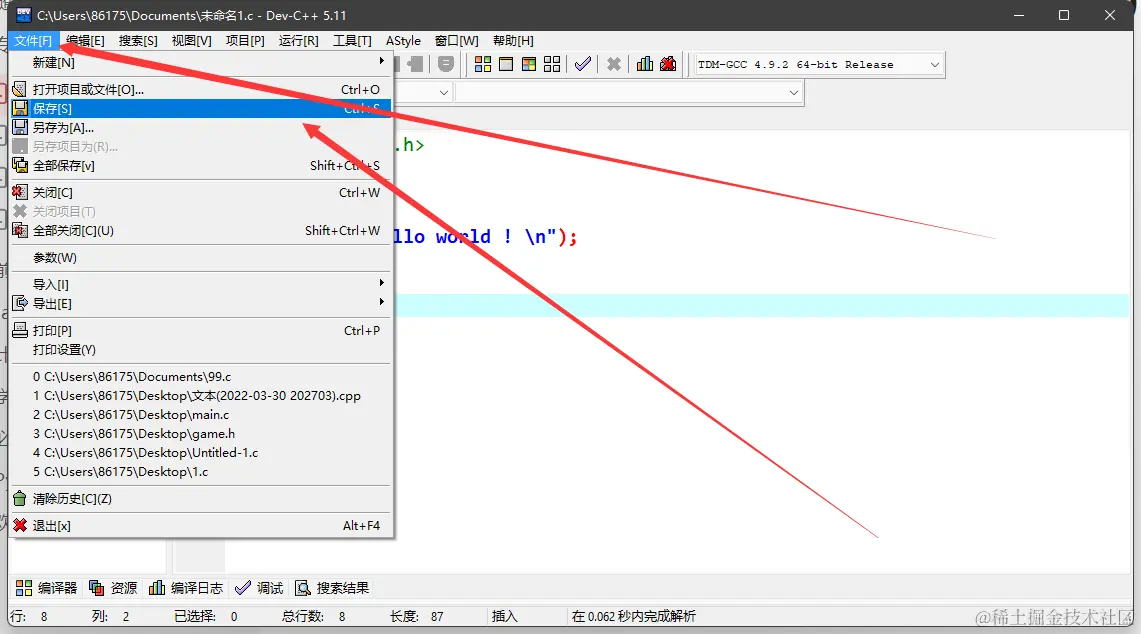Click the 在 0.062 秒内完成解析 status message

(633, 616)
